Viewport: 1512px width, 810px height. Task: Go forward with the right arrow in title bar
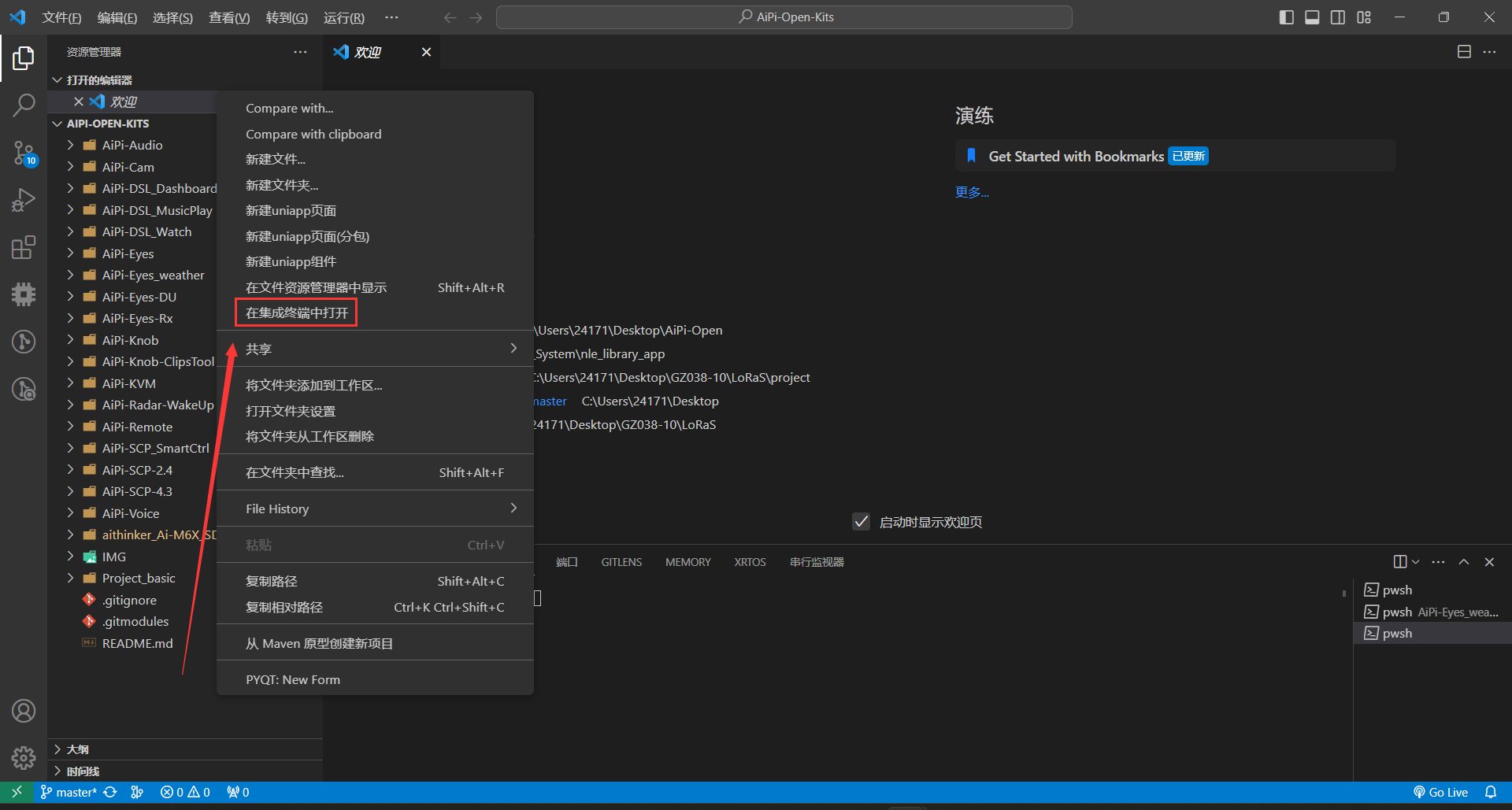476,17
